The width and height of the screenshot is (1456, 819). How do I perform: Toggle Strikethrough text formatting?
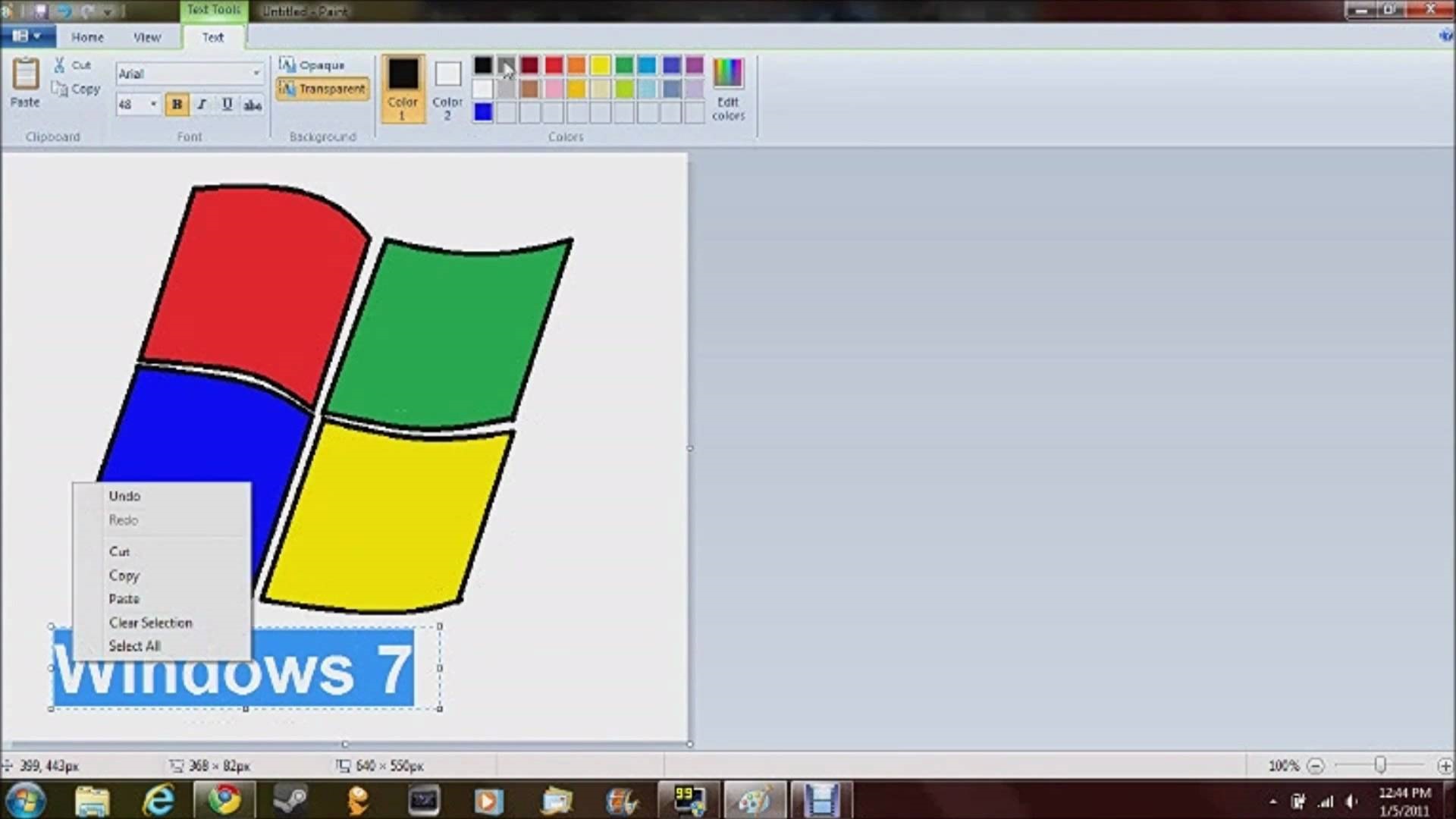pos(253,105)
